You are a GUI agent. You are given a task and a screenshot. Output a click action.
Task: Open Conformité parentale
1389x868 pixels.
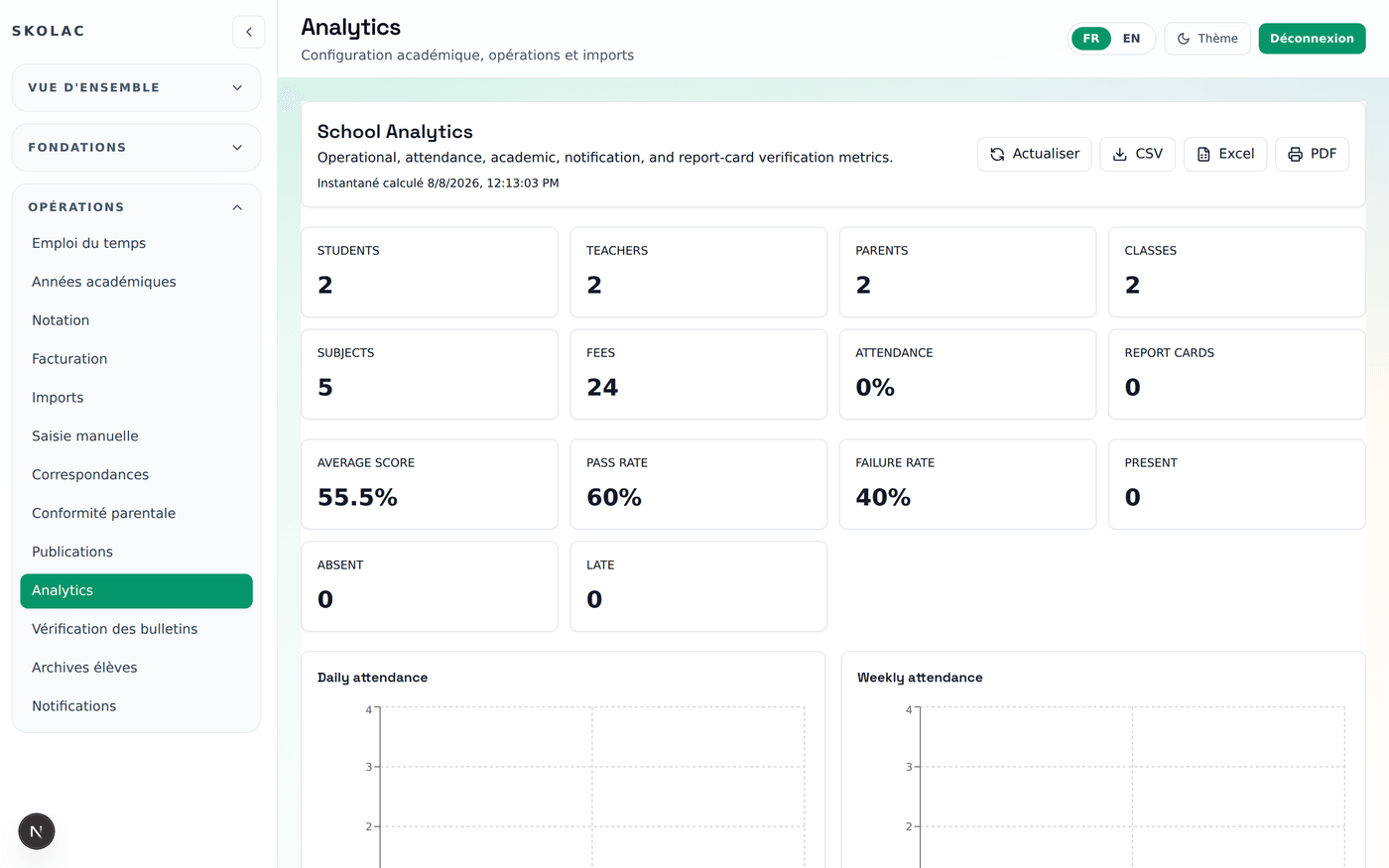136,514
